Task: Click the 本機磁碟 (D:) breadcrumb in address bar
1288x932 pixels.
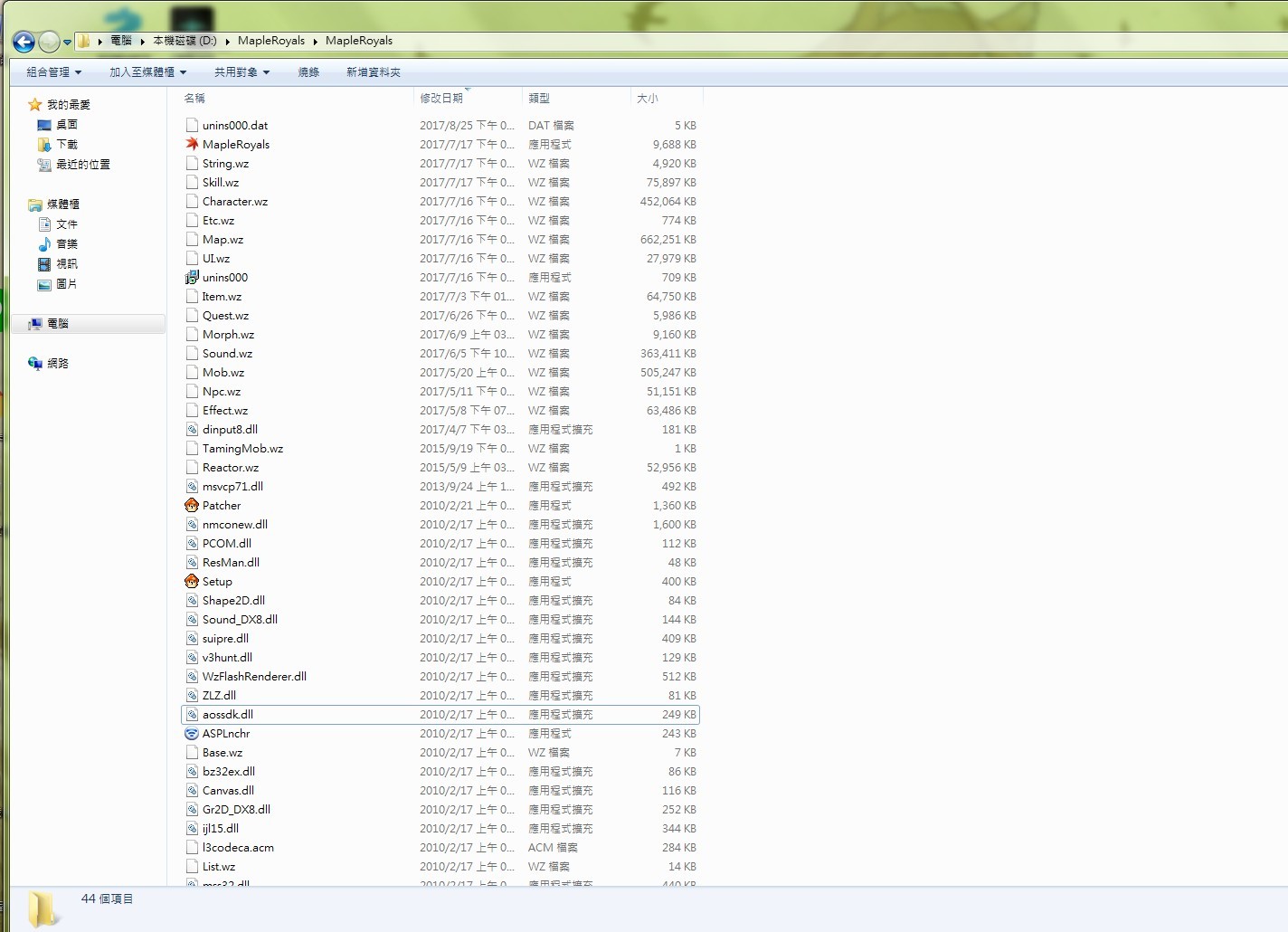Action: 185,41
